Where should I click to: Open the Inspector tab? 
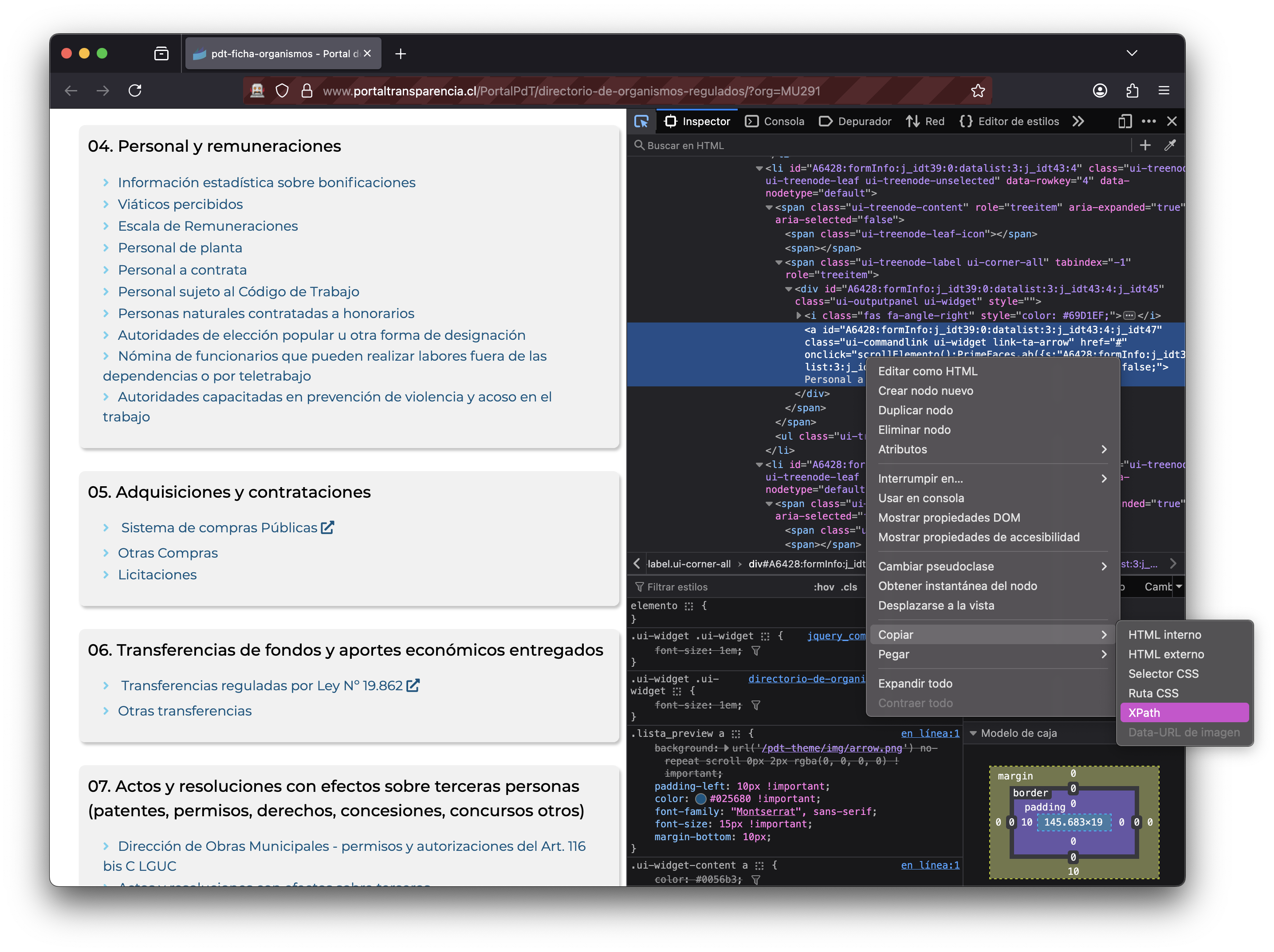[697, 122]
